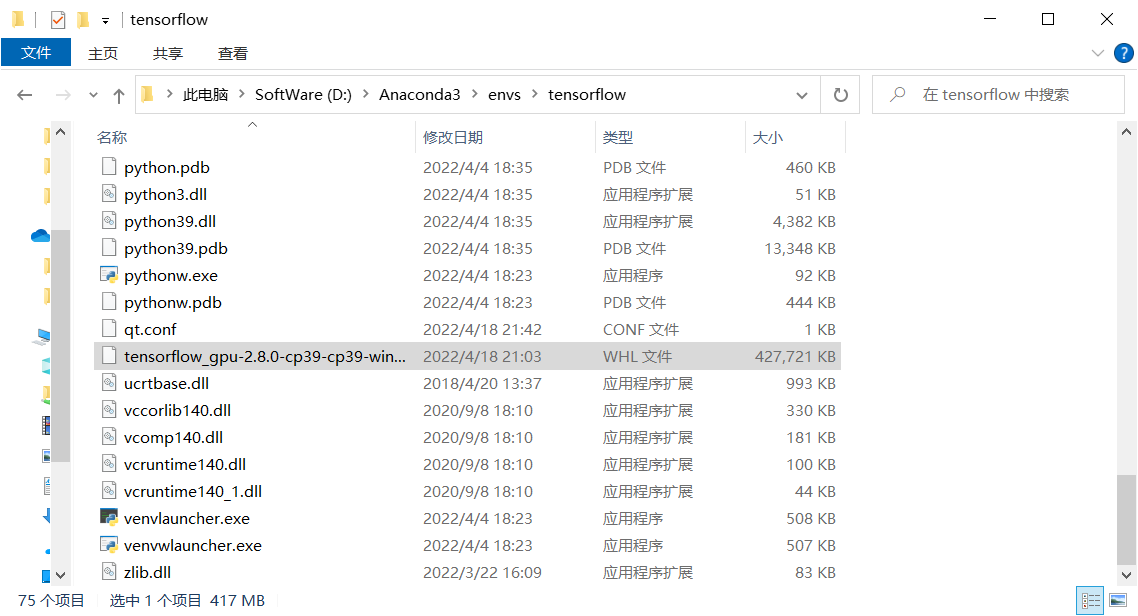Click file list scrollbar down arrow
The image size is (1138, 616).
1126,575
